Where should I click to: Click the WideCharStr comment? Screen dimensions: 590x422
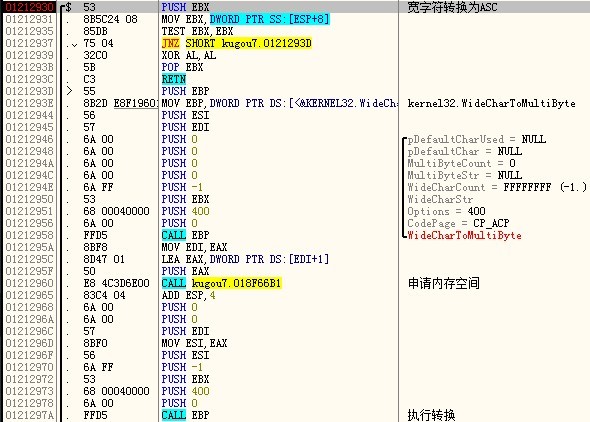[x=440, y=199]
